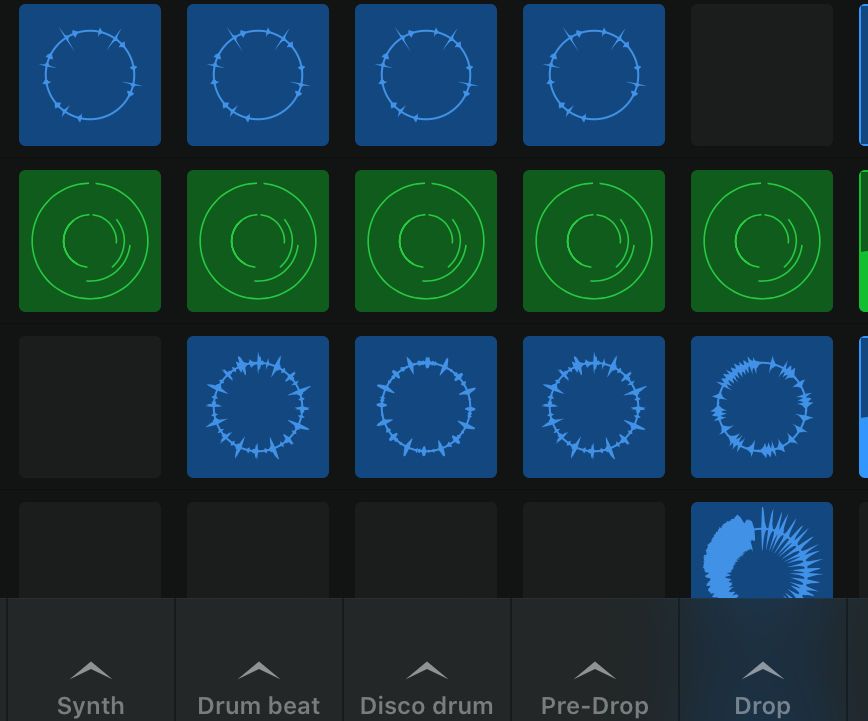This screenshot has height=721, width=868.
Task: Click the progress ring on the playing Drop cell
Action: coord(762,550)
